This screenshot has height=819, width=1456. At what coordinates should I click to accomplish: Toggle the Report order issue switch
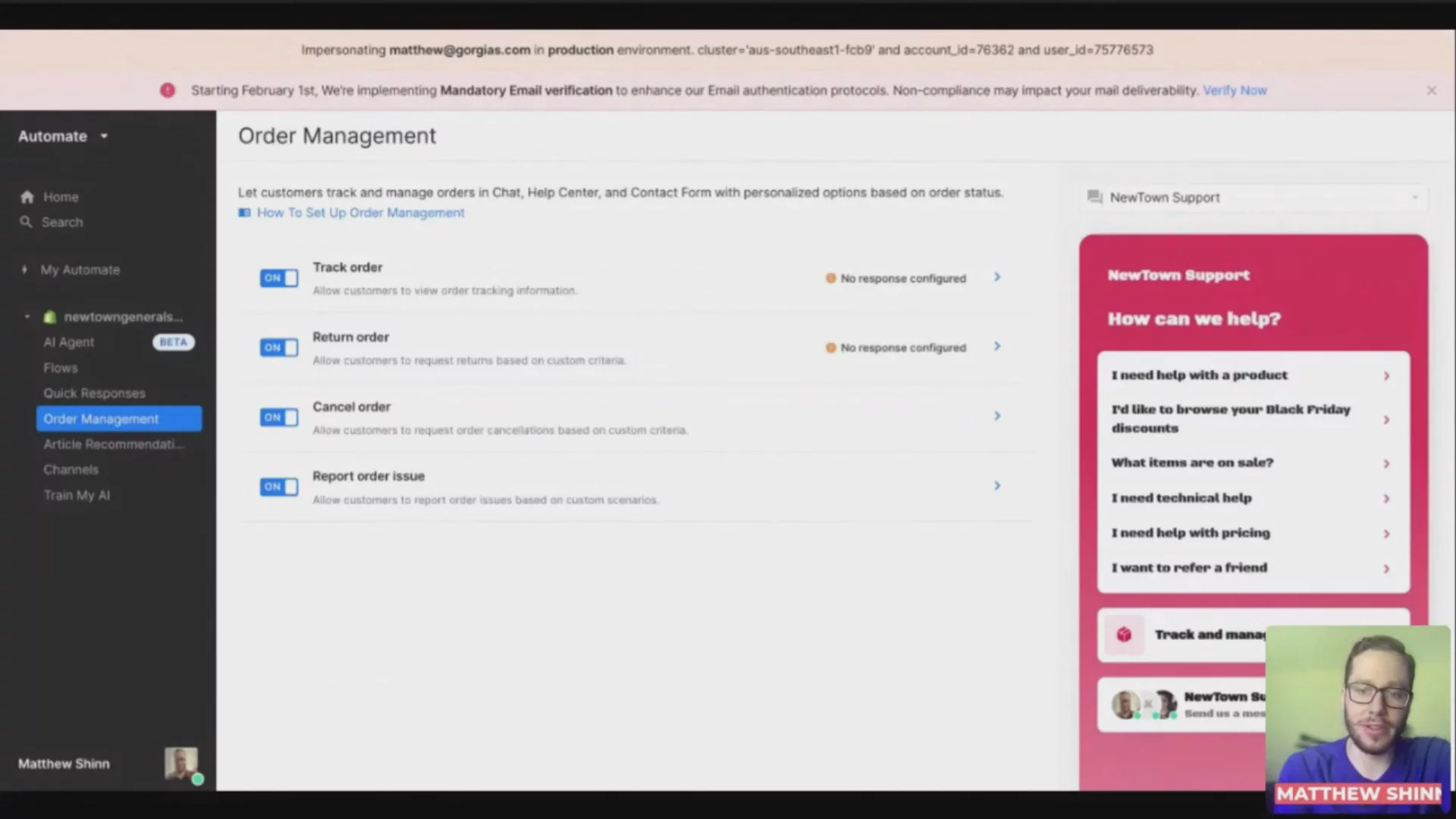[279, 487]
